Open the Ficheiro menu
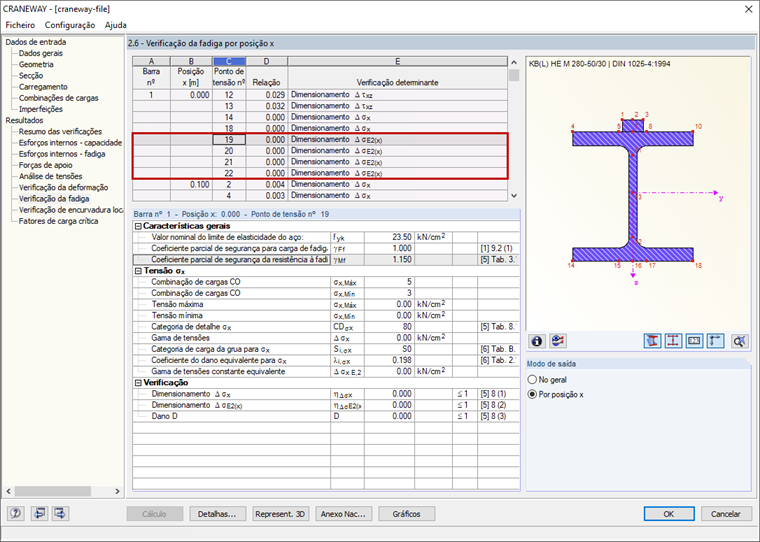The height and width of the screenshot is (542, 760). pyautogui.click(x=20, y=25)
